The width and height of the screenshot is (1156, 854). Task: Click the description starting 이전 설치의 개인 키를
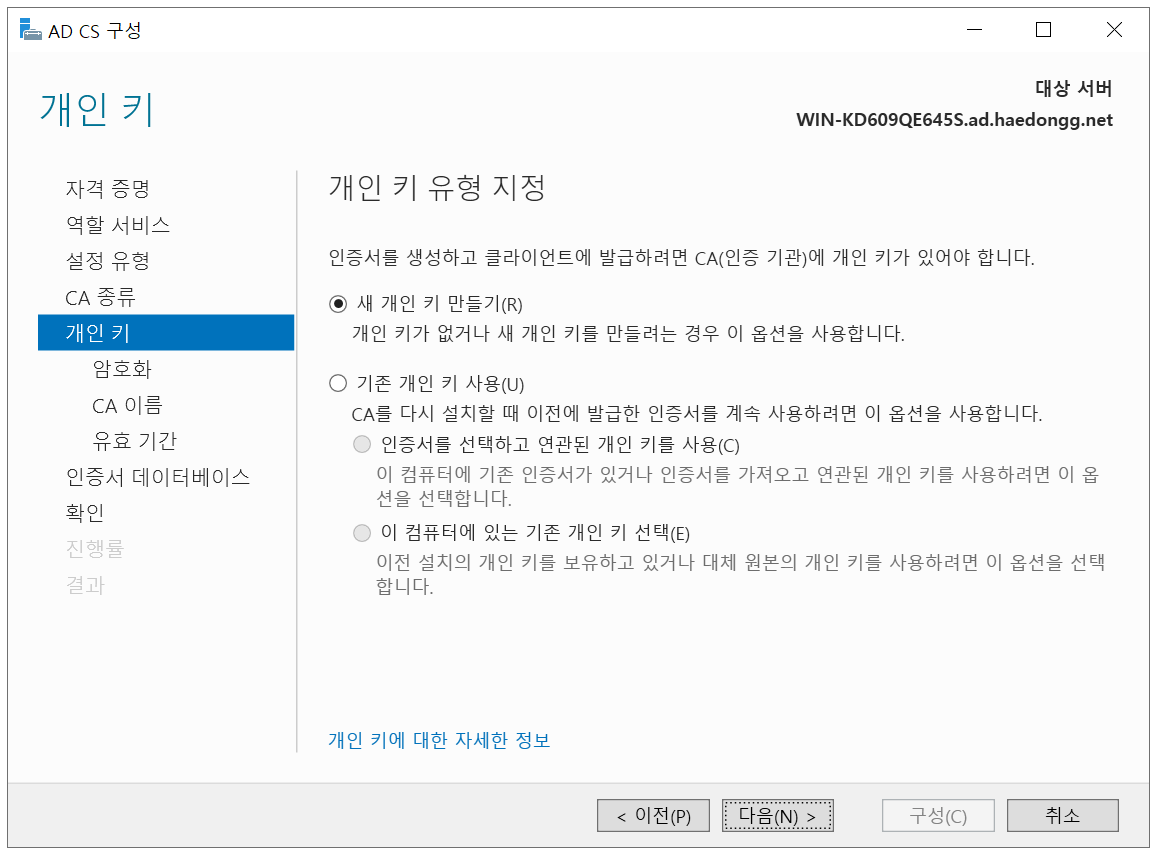(x=740, y=574)
